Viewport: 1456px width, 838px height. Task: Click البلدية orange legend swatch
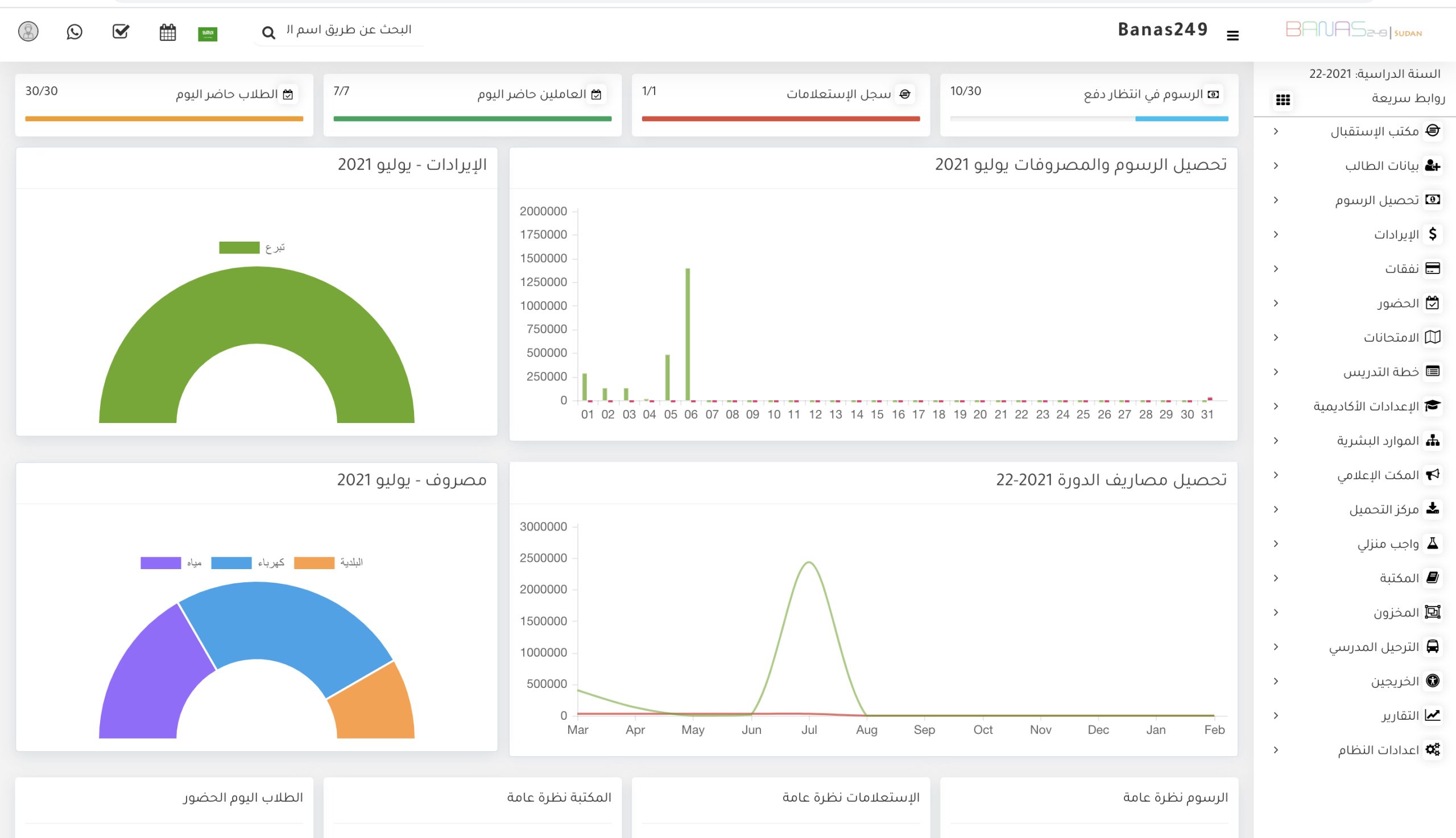pos(314,562)
